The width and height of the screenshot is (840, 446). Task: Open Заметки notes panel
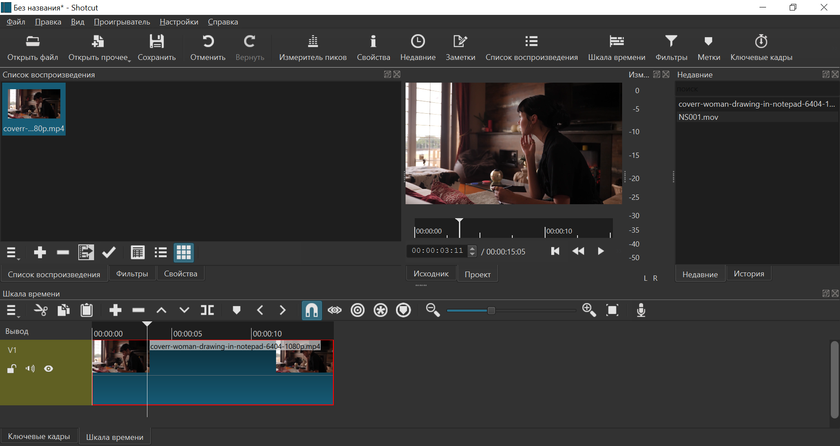(x=460, y=48)
